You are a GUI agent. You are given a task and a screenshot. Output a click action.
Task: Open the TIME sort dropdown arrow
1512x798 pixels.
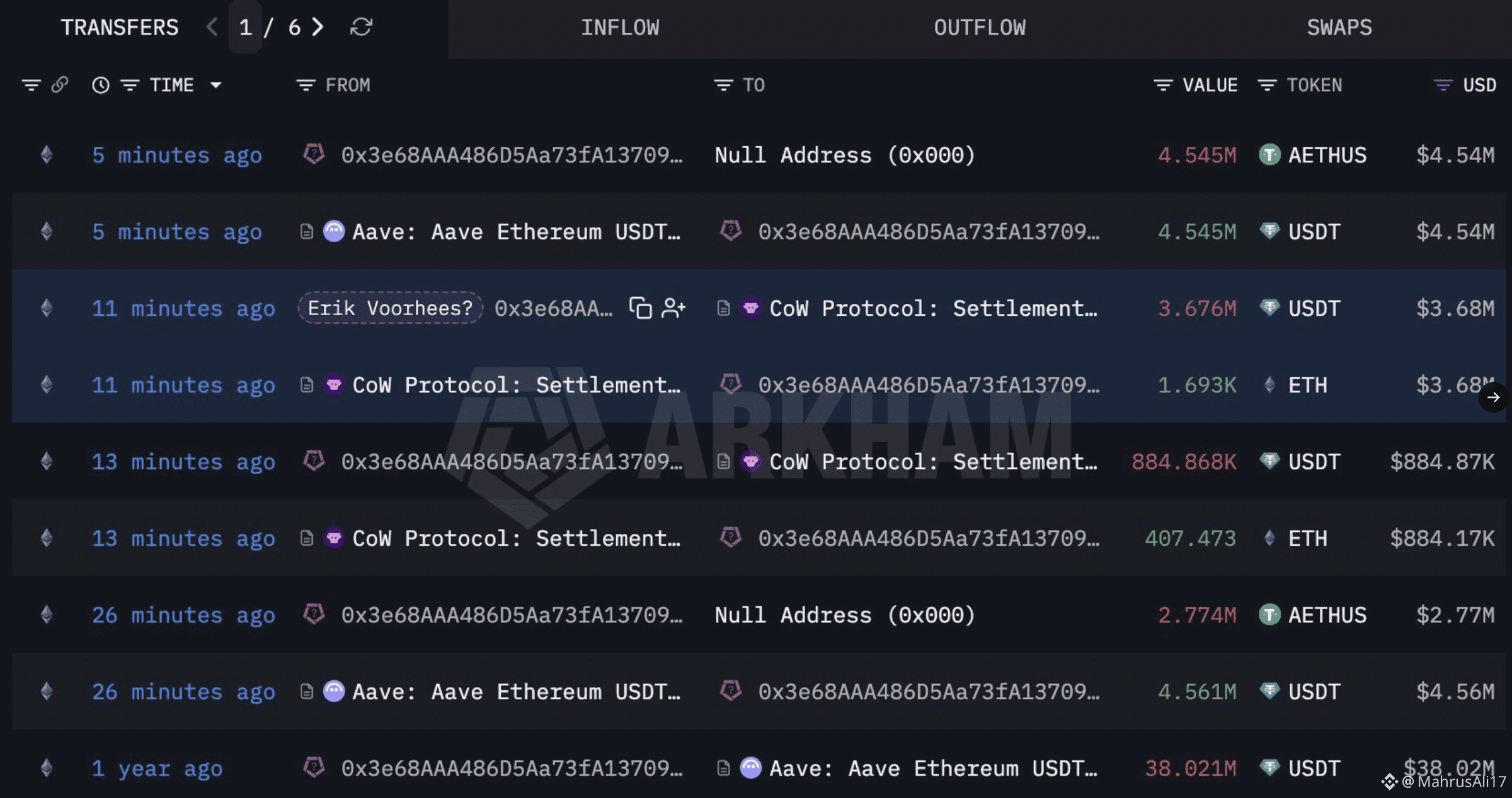[217, 85]
